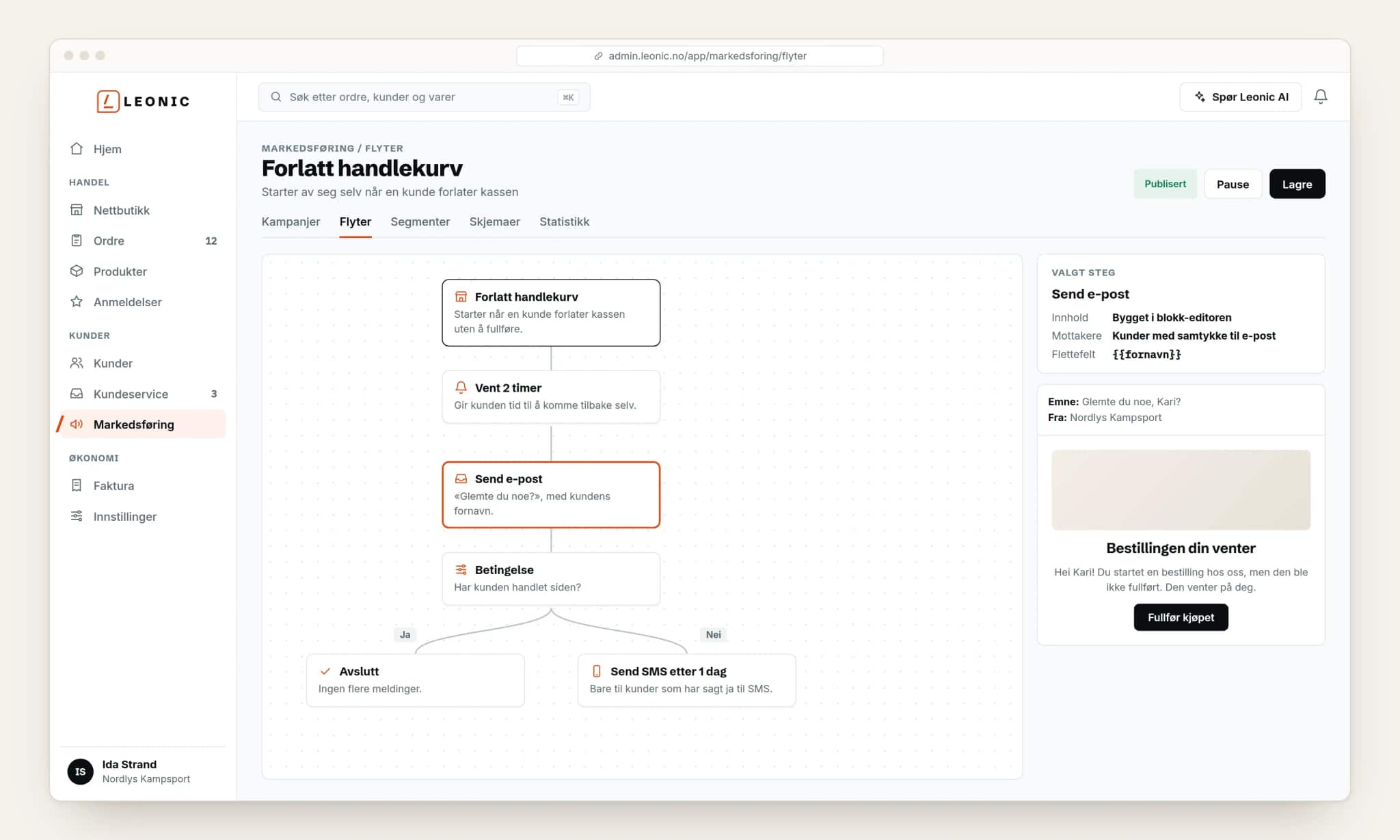Click the Hjem house icon
Image resolution: width=1400 pixels, height=840 pixels.
tap(77, 148)
